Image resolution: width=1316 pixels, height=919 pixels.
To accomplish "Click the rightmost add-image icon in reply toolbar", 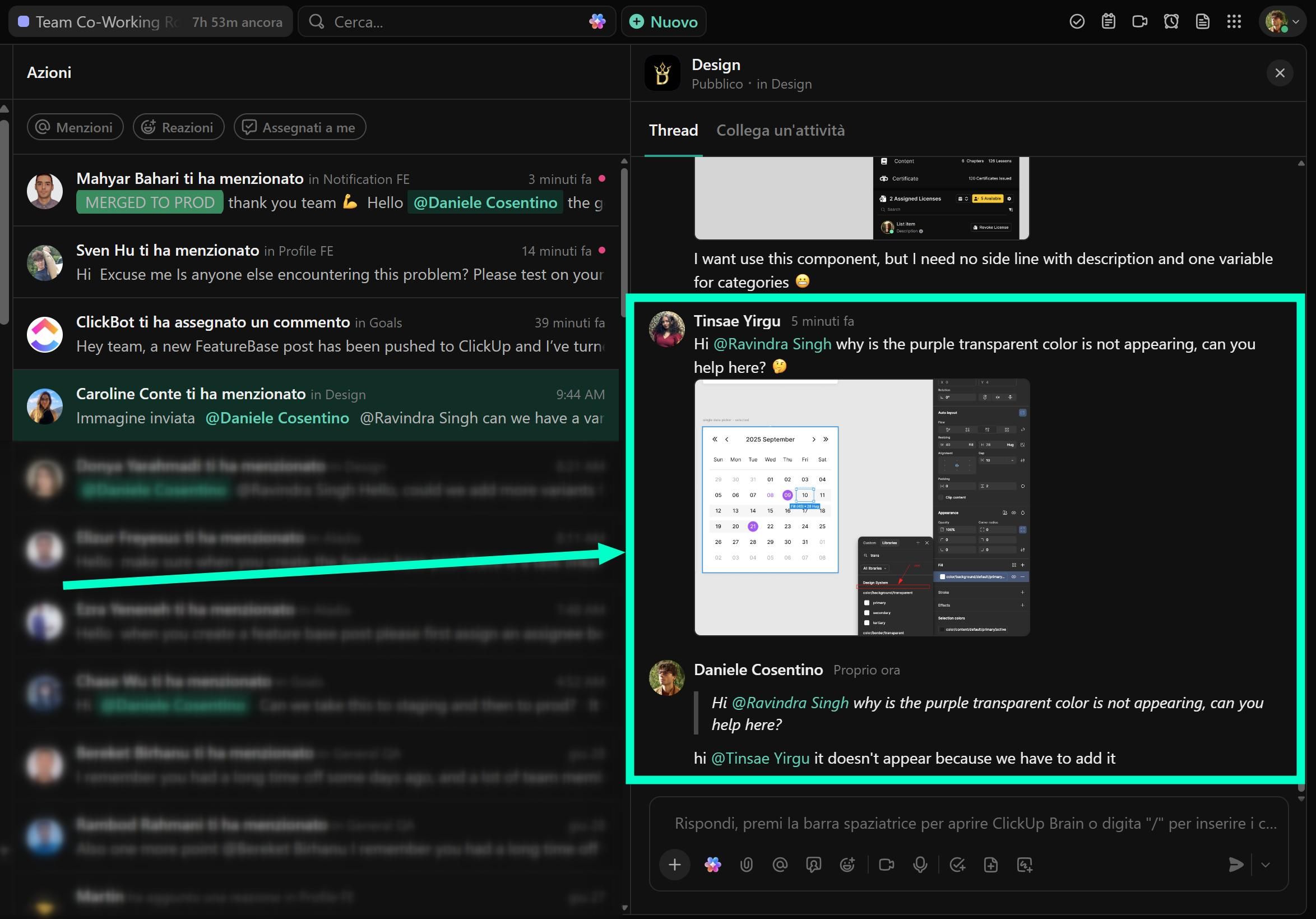I will 1025,865.
